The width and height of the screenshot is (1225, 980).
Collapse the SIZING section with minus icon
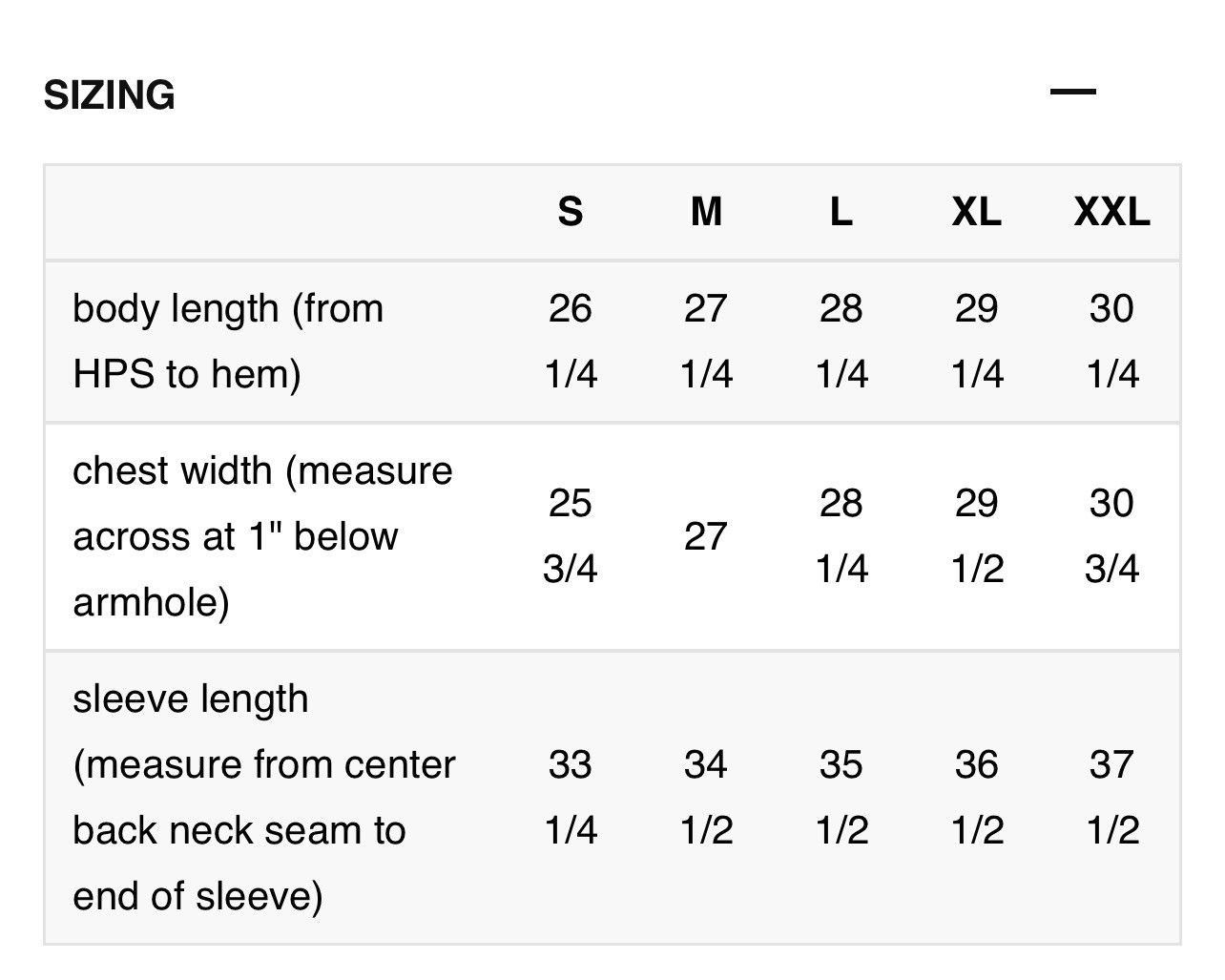[1072, 93]
